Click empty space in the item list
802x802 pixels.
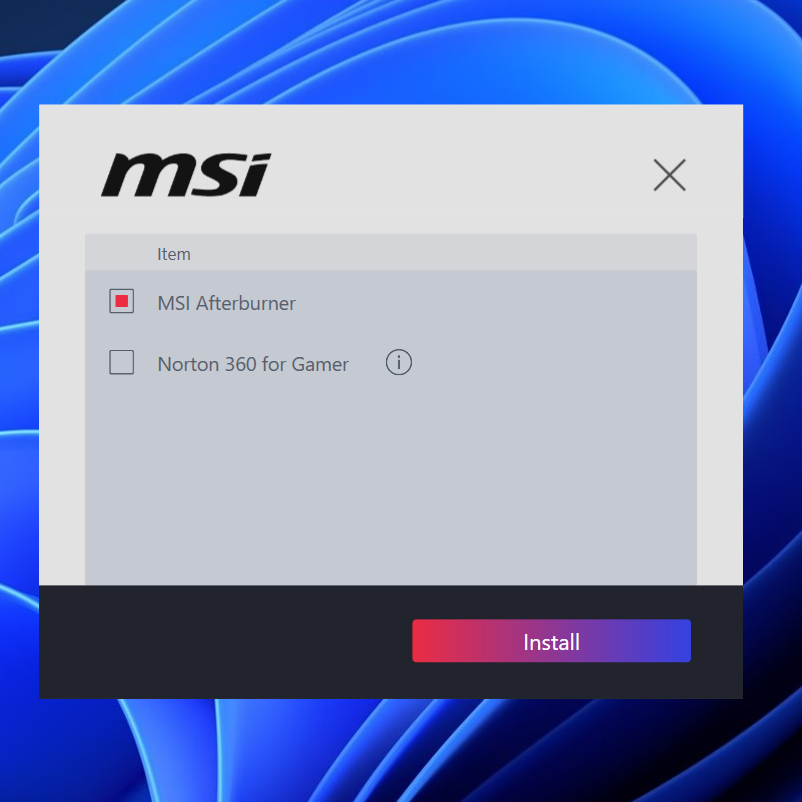[x=390, y=480]
